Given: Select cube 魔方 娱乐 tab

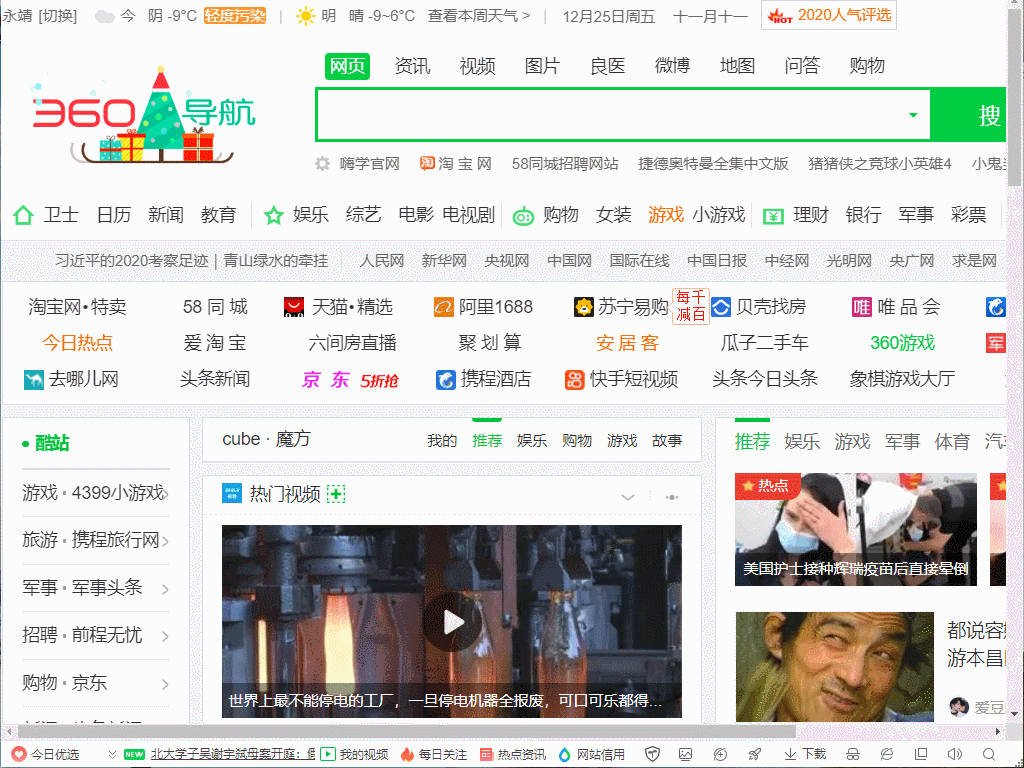Looking at the screenshot, I should pyautogui.click(x=532, y=441).
